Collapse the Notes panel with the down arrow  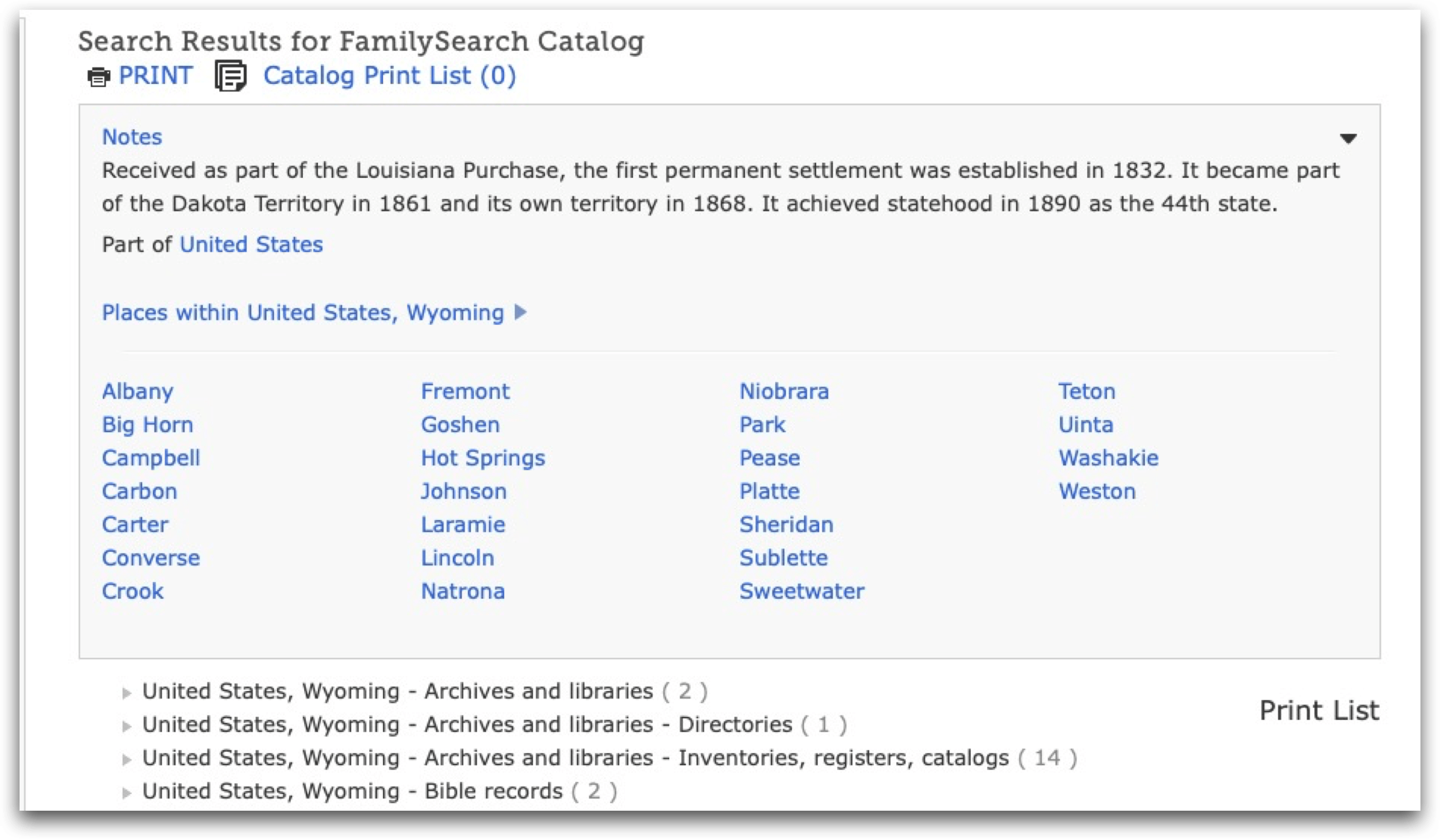pos(1348,138)
